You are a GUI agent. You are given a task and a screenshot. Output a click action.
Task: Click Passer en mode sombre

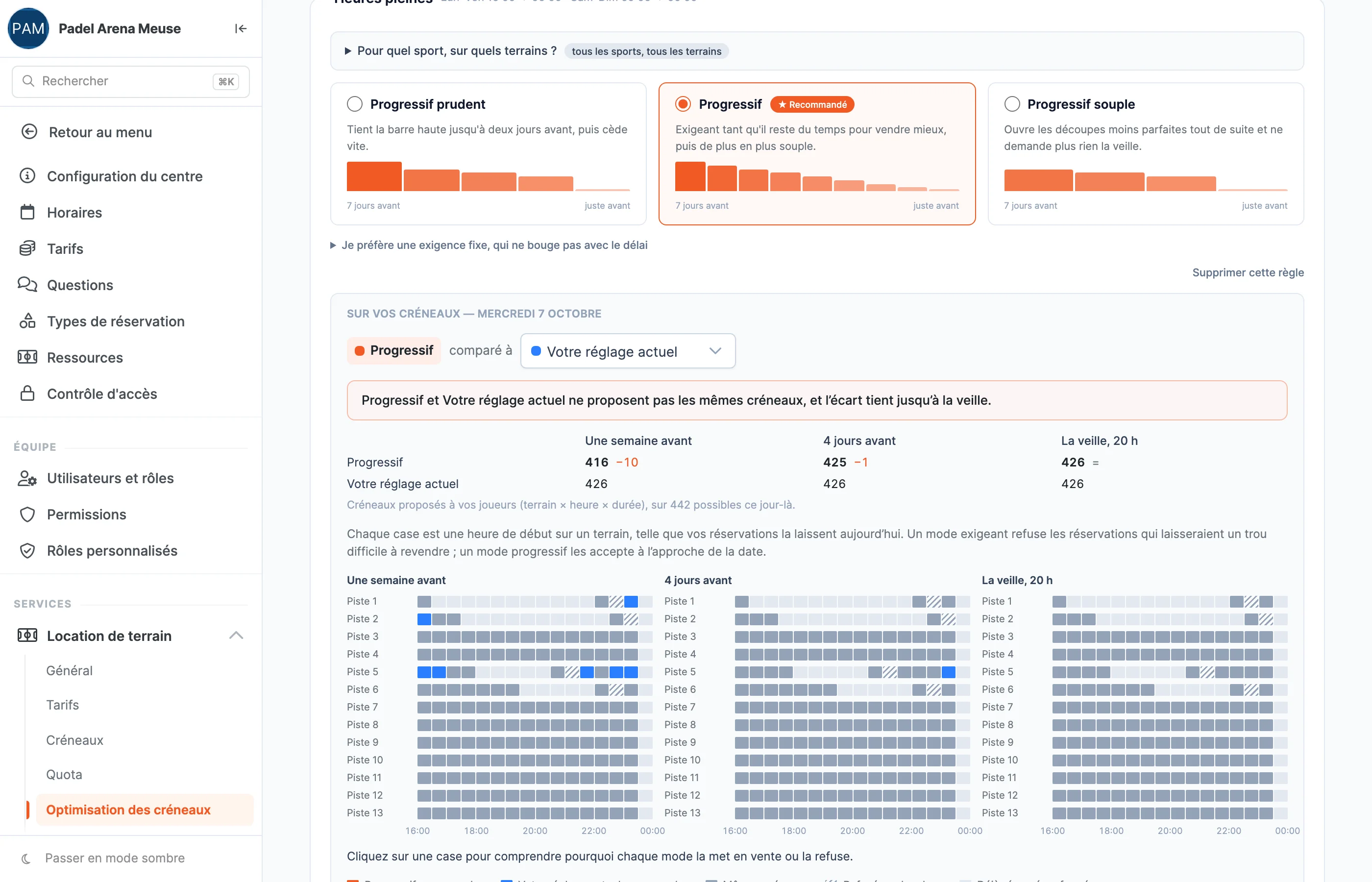(115, 858)
